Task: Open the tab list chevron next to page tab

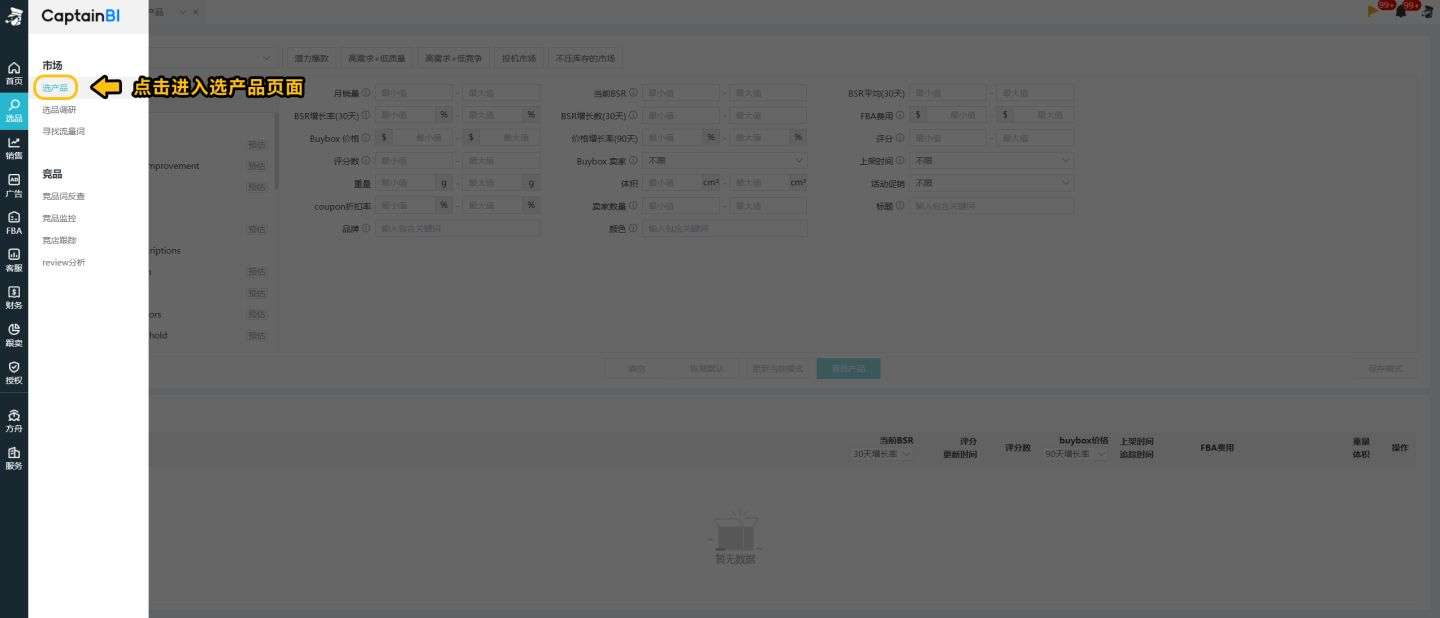Action: [x=182, y=11]
